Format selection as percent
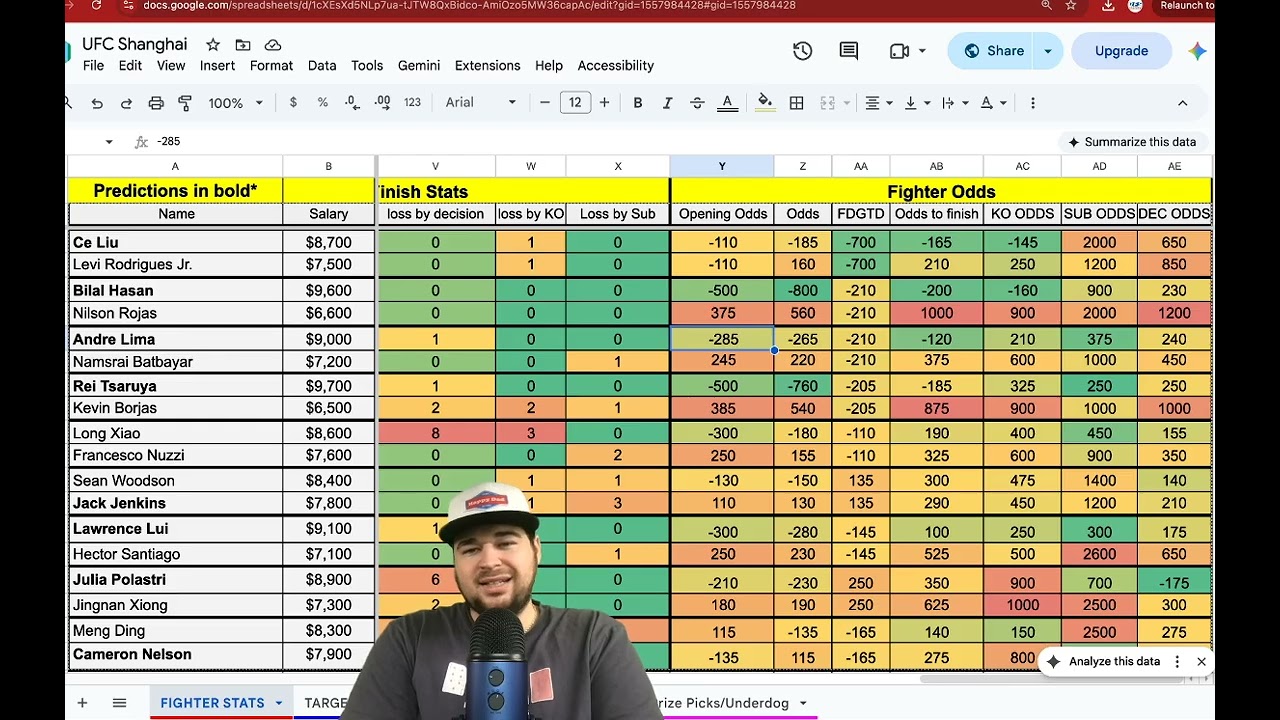This screenshot has height=720, width=1280. click(322, 103)
